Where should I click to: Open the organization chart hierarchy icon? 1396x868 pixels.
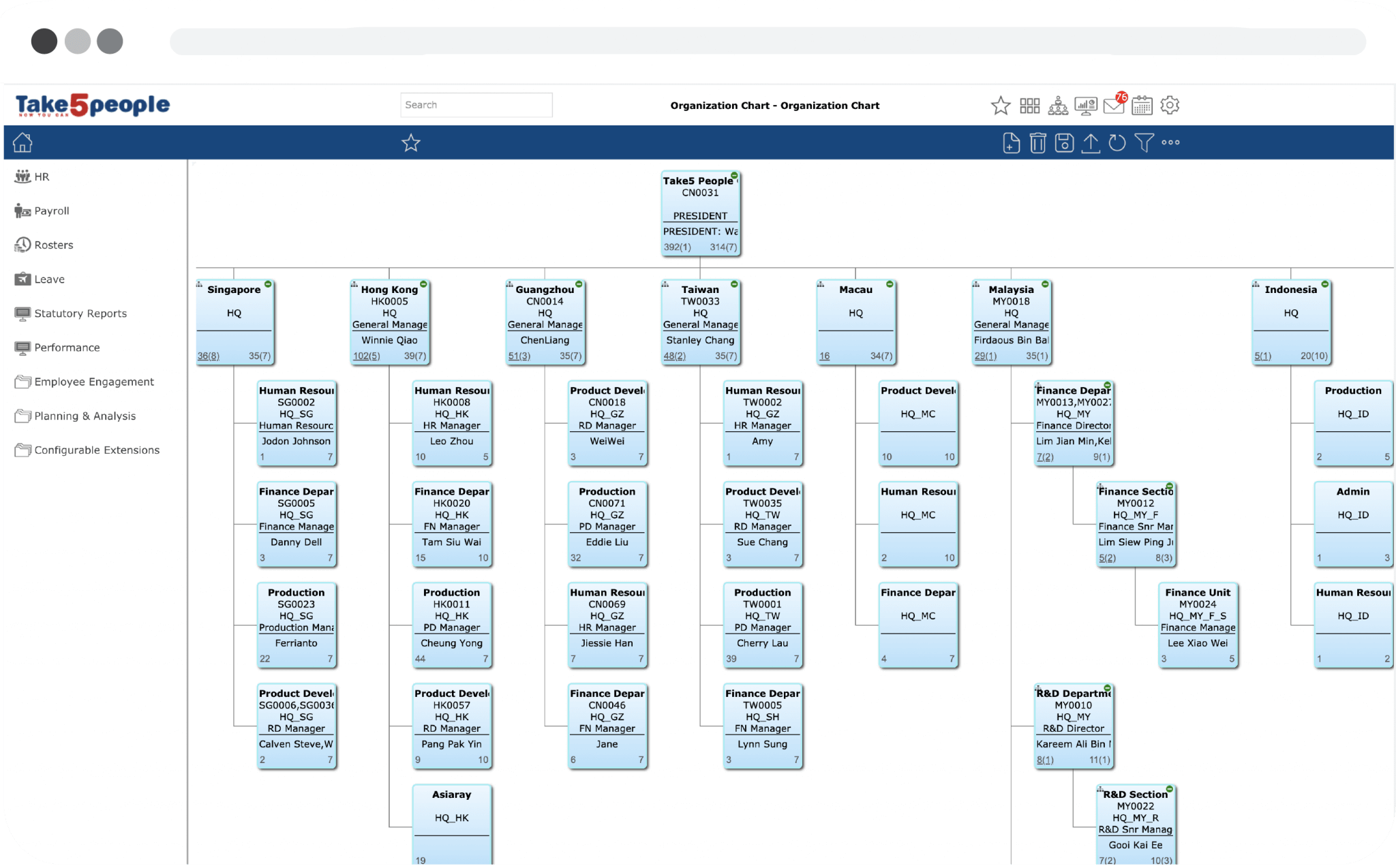point(1058,106)
